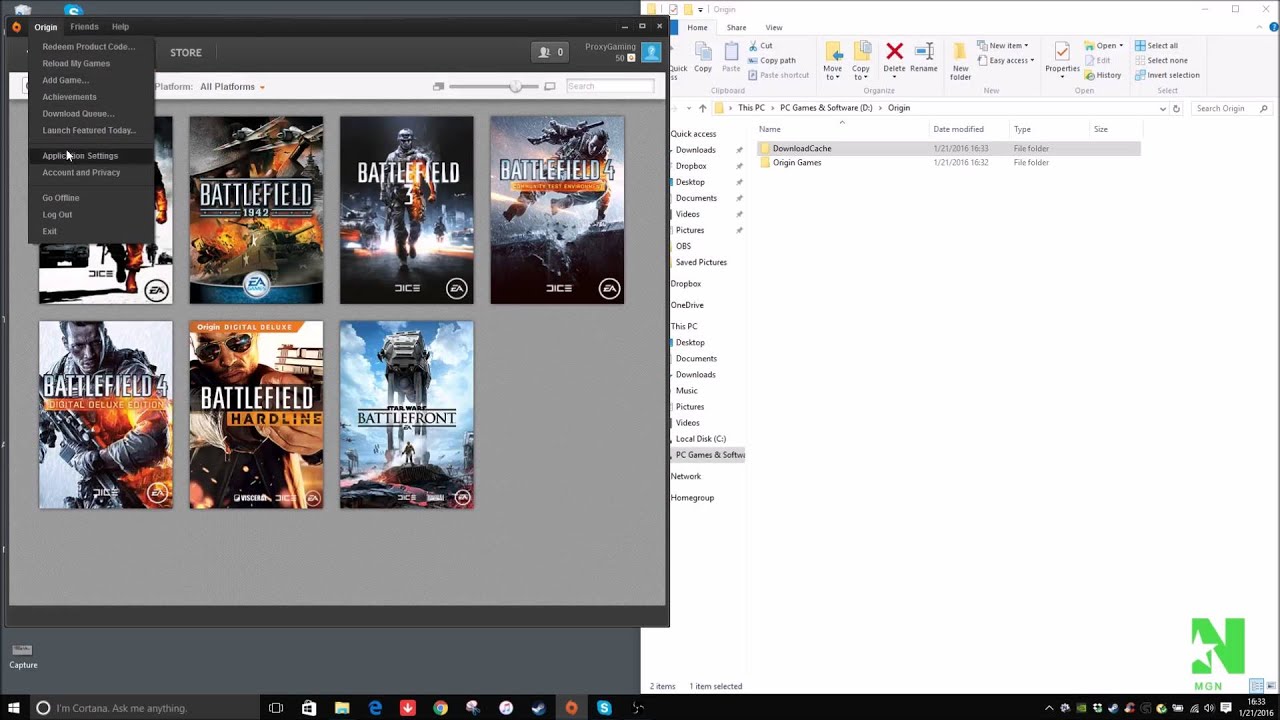Select Dropbox under Quick access
1280x720 pixels.
point(691,166)
